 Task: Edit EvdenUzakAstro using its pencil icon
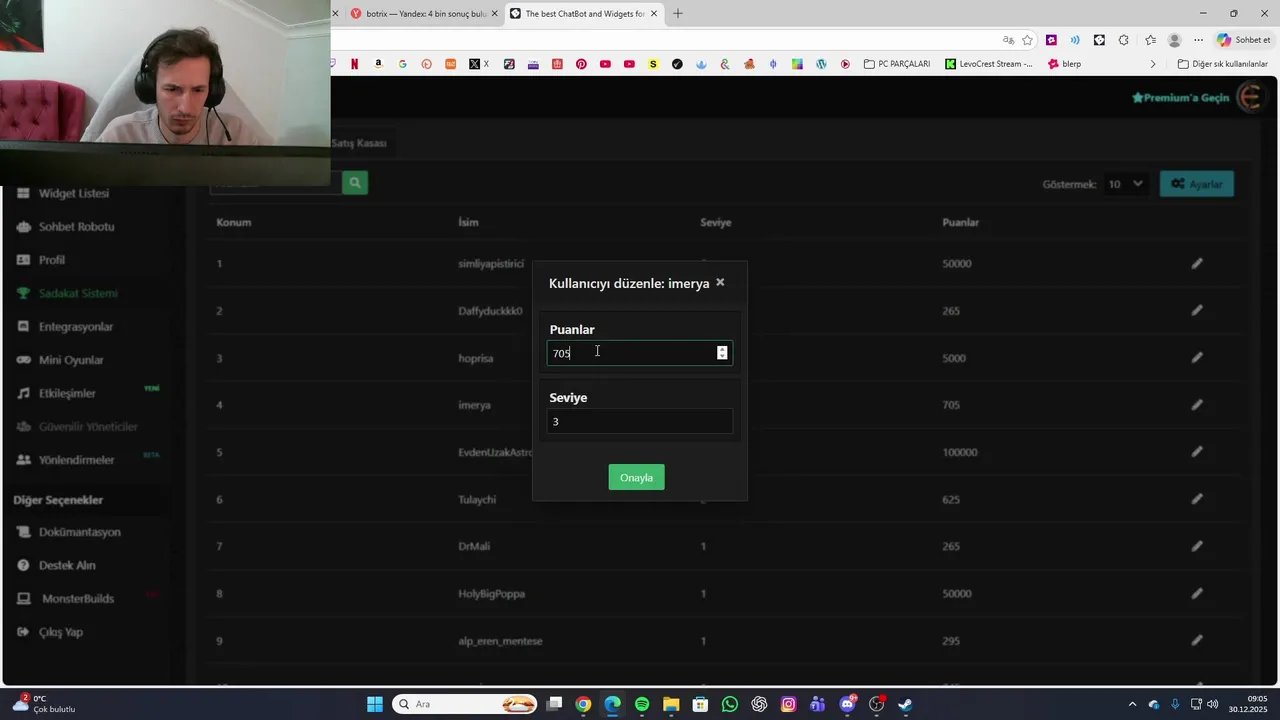coord(1197,452)
